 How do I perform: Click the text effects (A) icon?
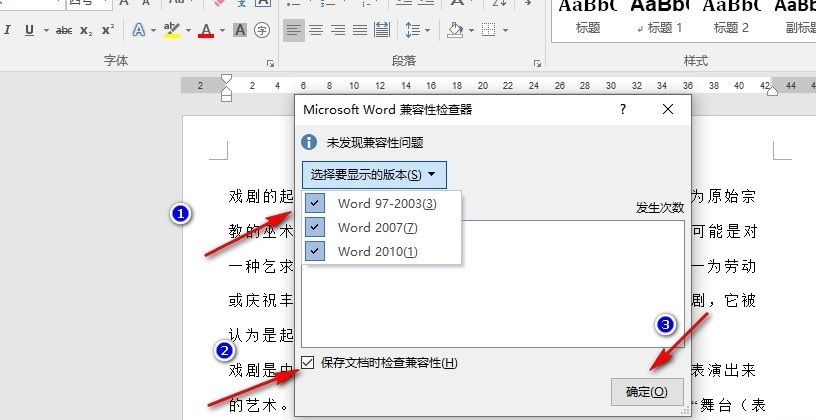(x=138, y=30)
